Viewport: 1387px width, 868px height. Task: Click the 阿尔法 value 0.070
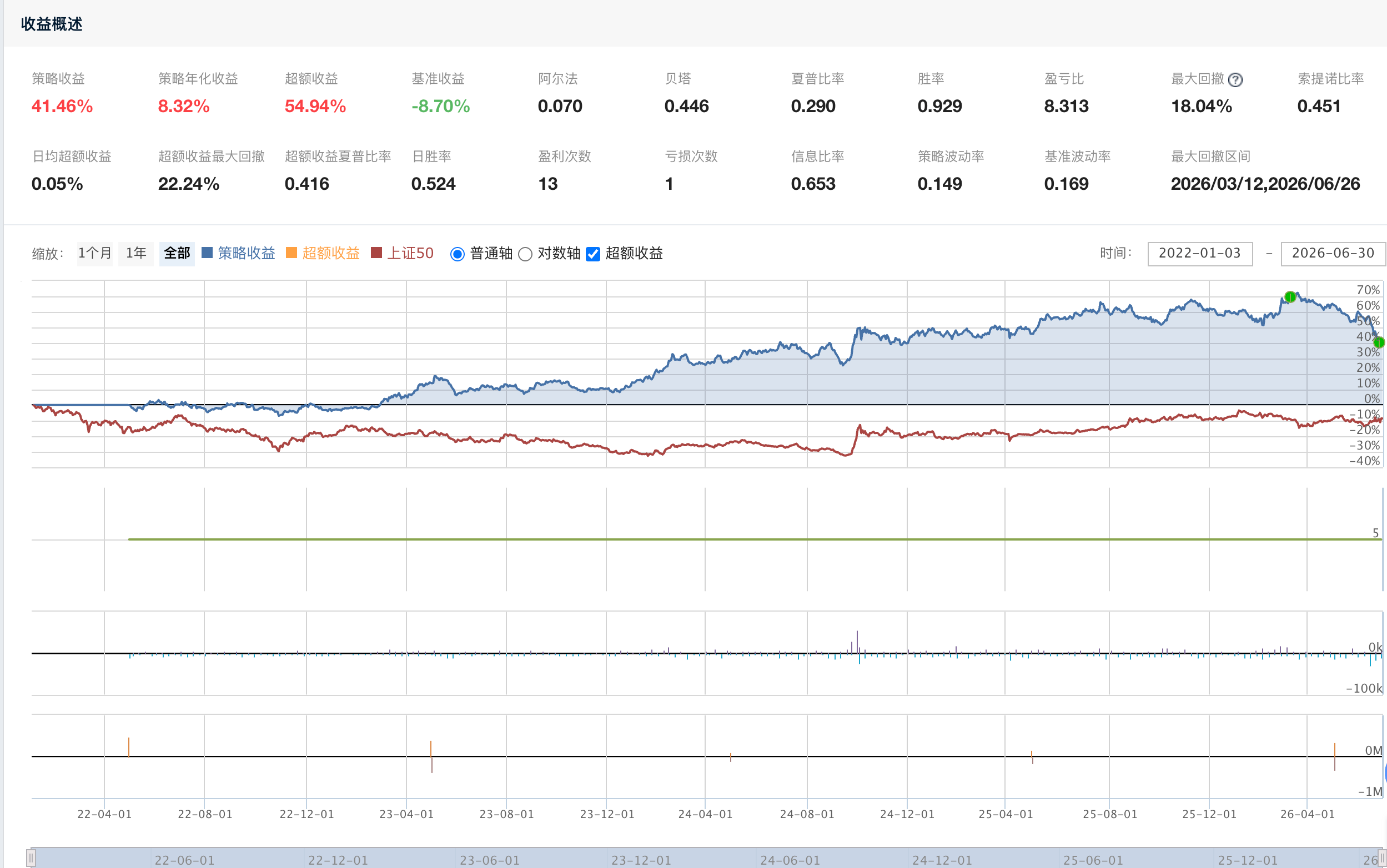(x=560, y=106)
